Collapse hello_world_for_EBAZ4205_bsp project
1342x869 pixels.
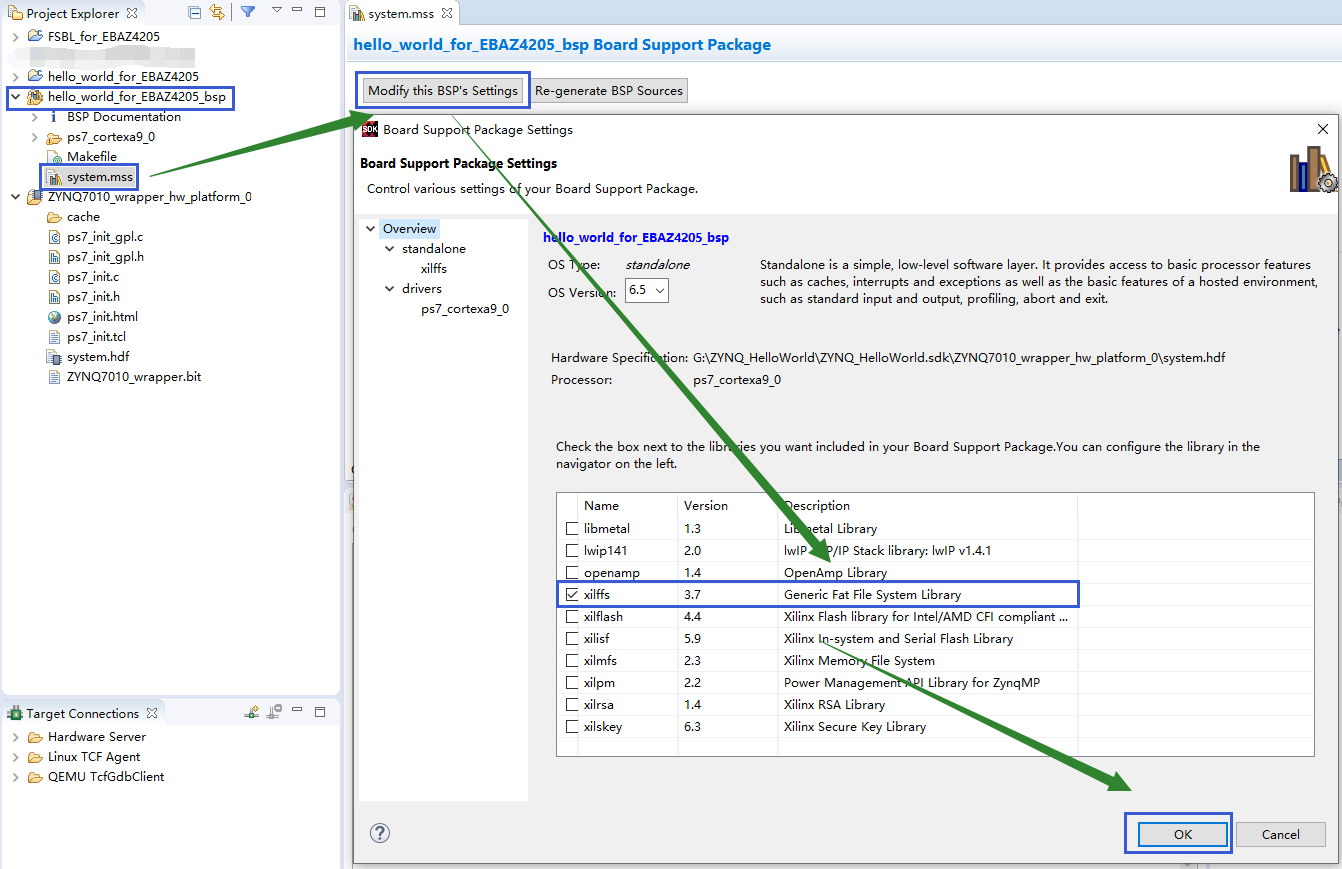click(15, 97)
